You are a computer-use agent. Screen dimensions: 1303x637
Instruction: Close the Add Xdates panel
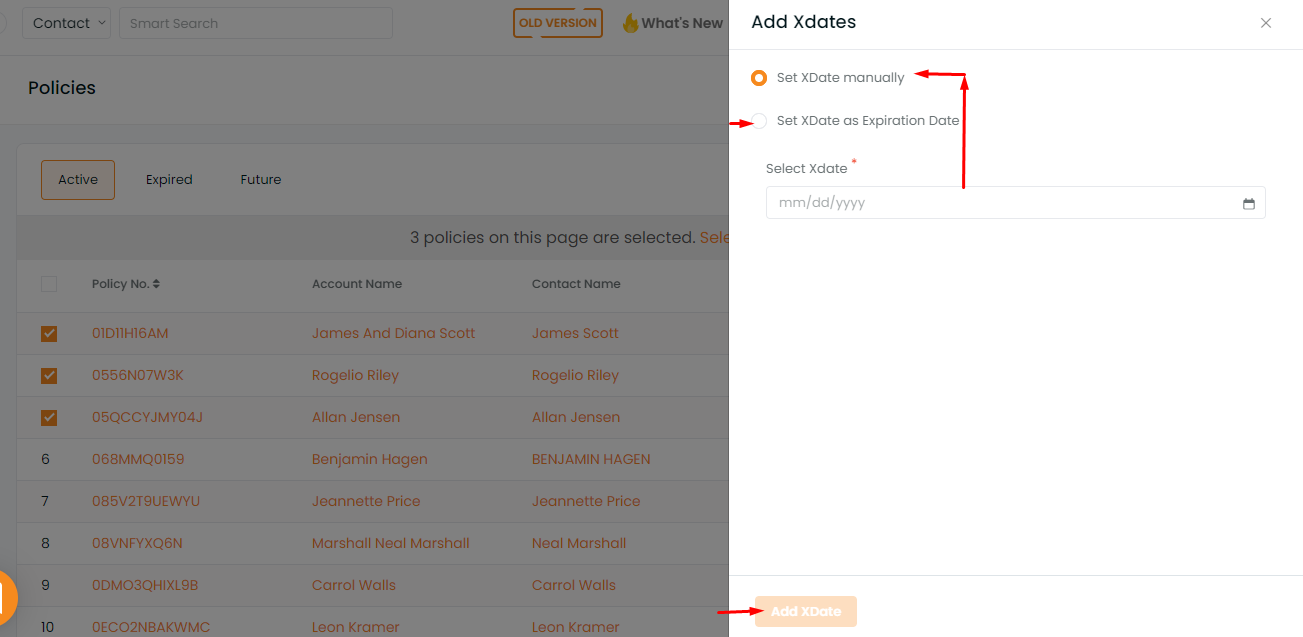coord(1266,23)
